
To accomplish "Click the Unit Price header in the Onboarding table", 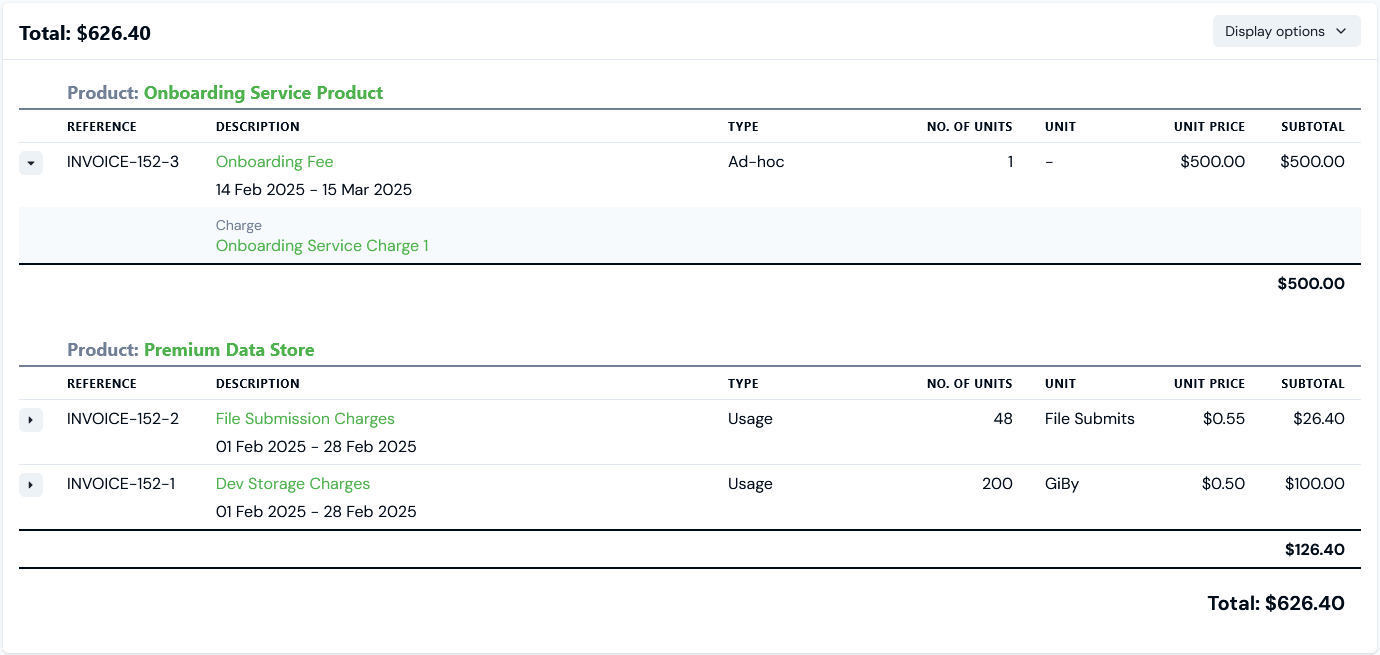I will [1209, 127].
